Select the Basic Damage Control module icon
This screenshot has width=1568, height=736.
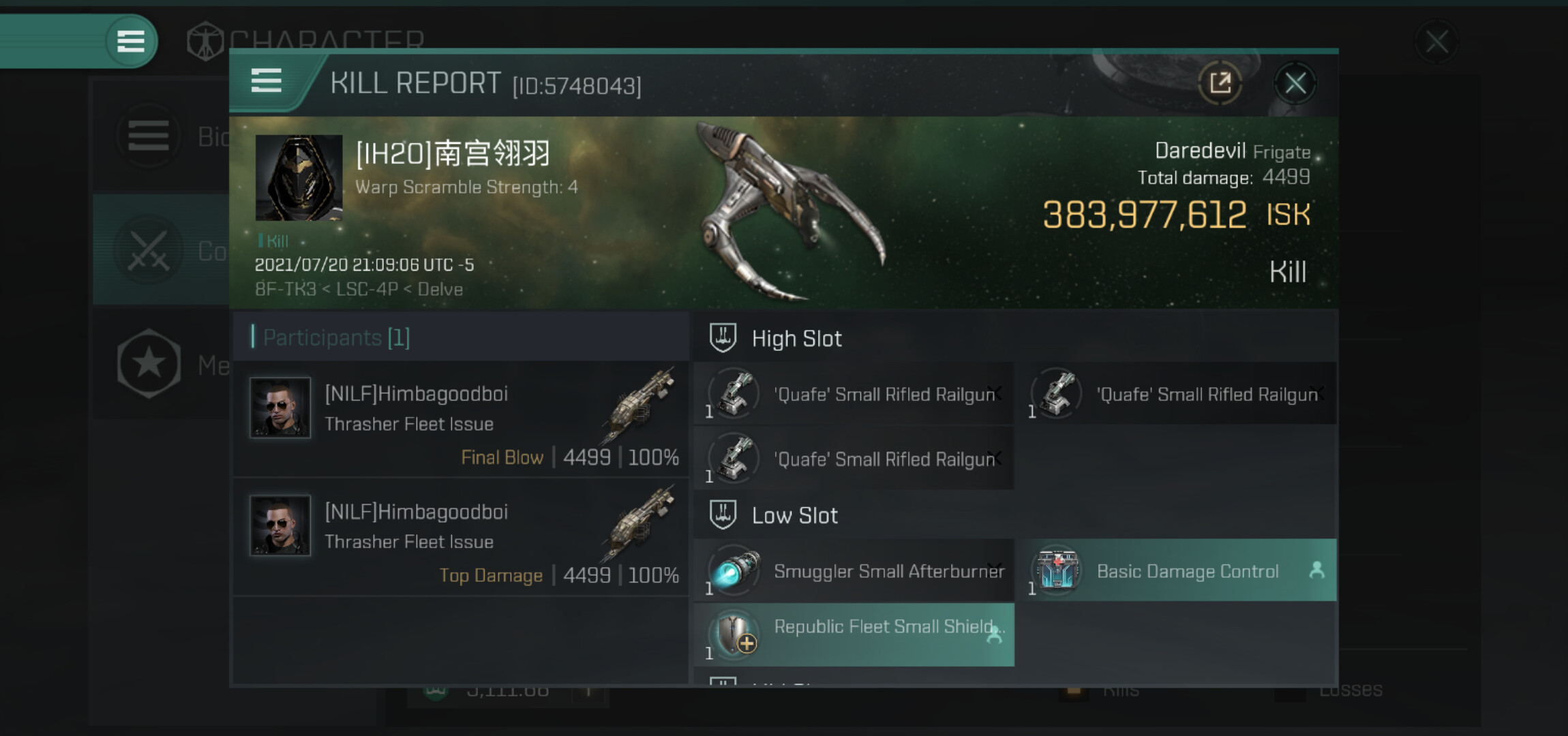coord(1057,570)
